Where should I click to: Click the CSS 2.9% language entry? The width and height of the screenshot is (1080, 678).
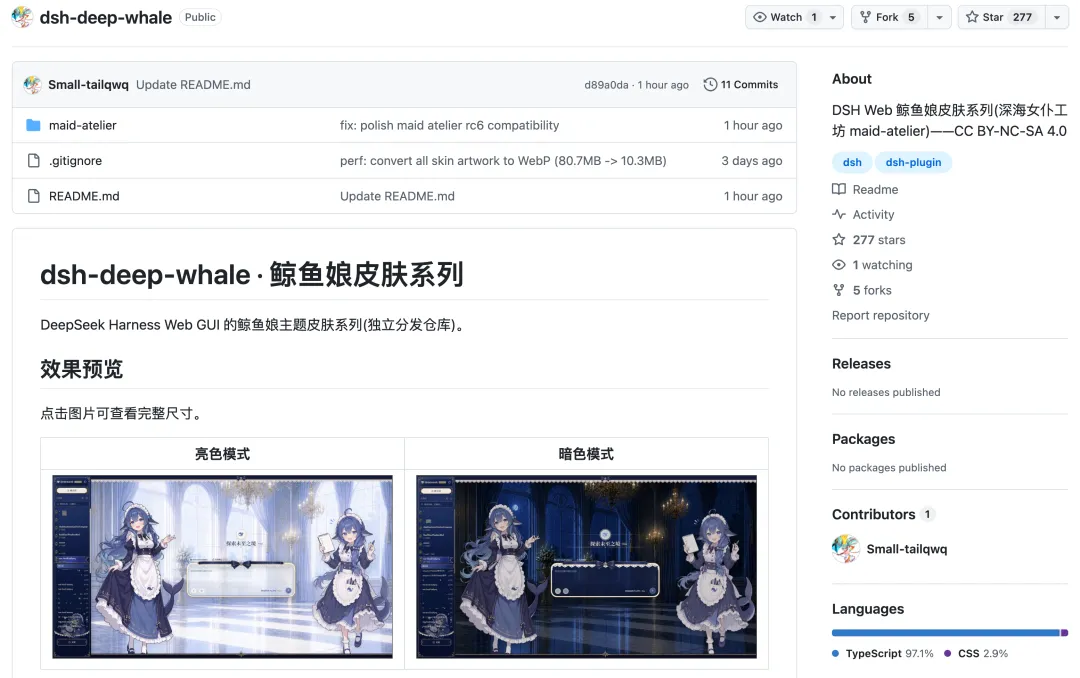pyautogui.click(x=976, y=653)
